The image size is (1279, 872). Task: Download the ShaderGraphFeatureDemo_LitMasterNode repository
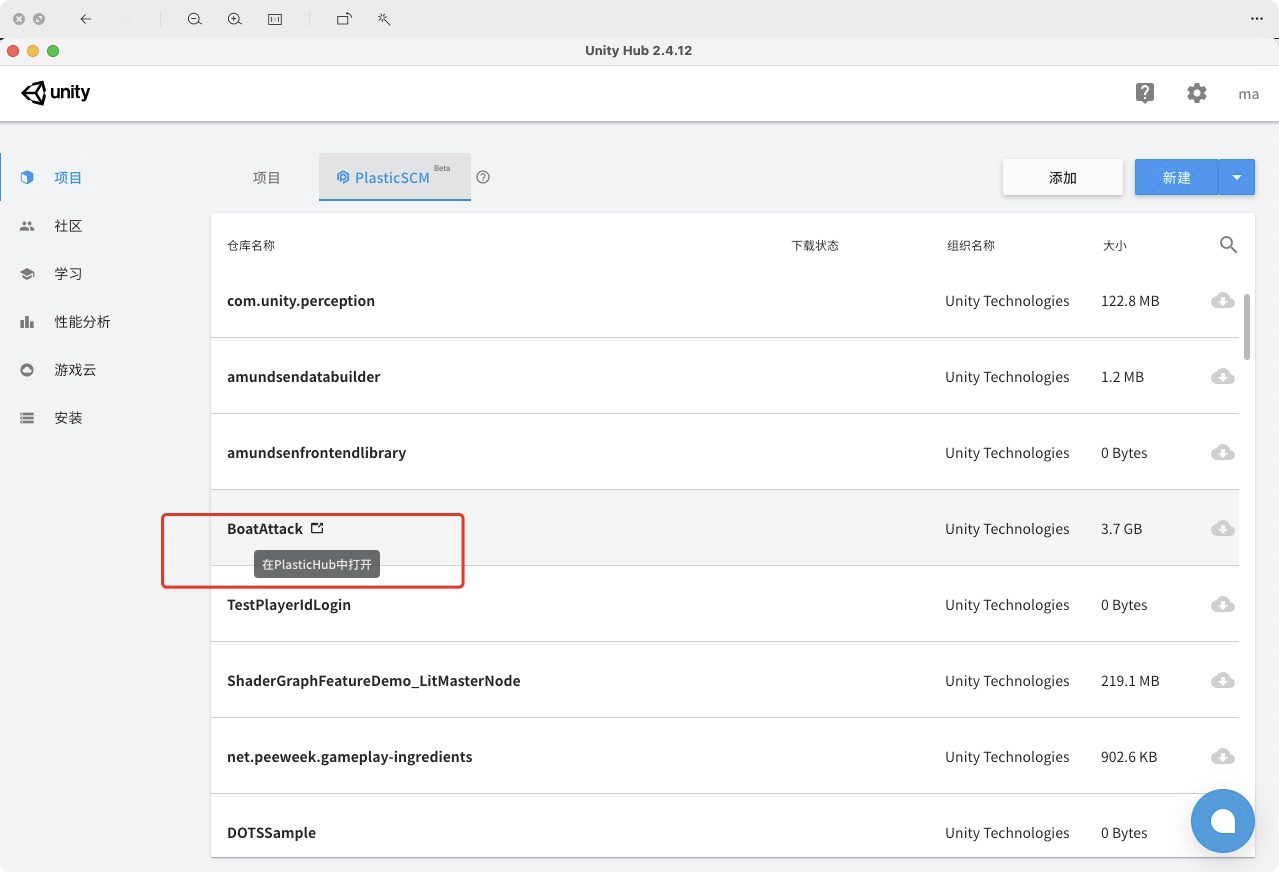[1223, 681]
